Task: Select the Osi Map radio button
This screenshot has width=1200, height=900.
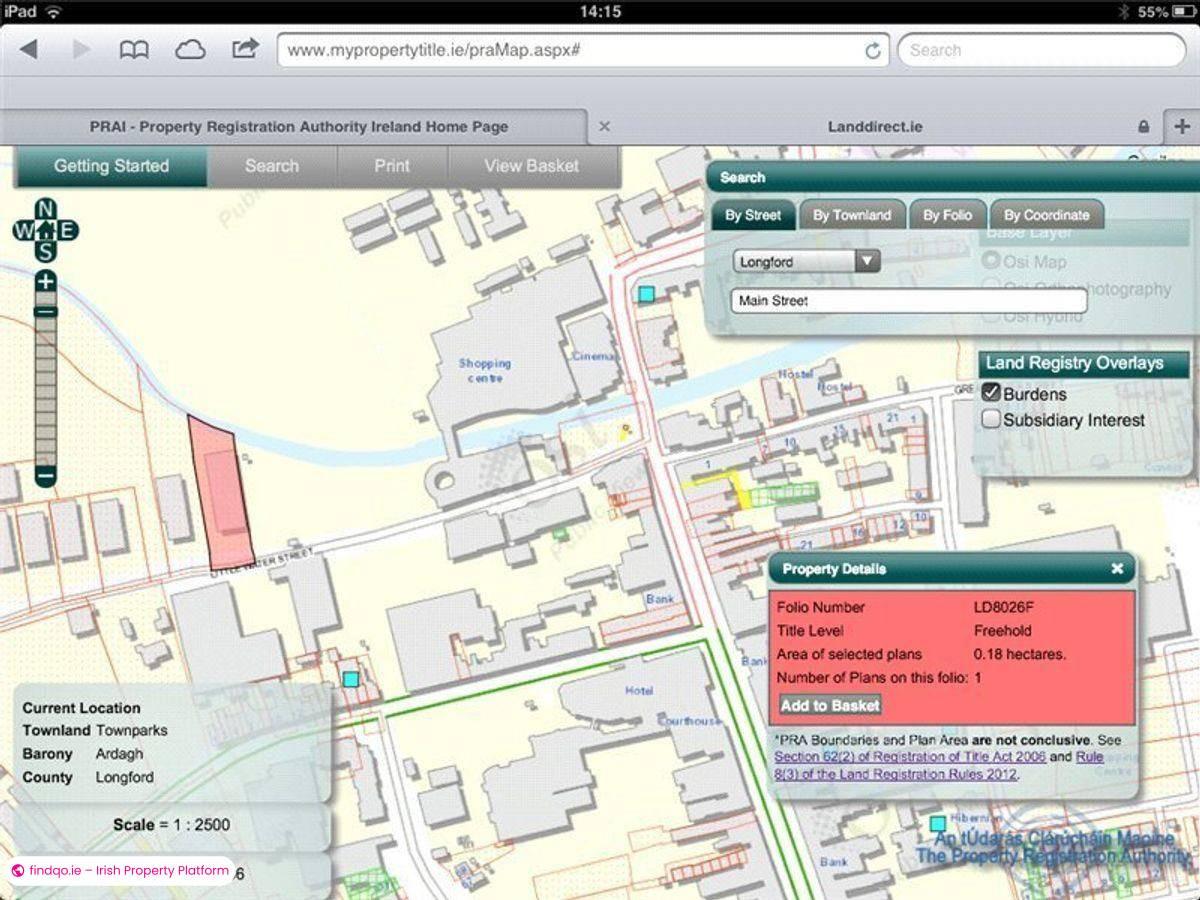Action: (x=991, y=261)
